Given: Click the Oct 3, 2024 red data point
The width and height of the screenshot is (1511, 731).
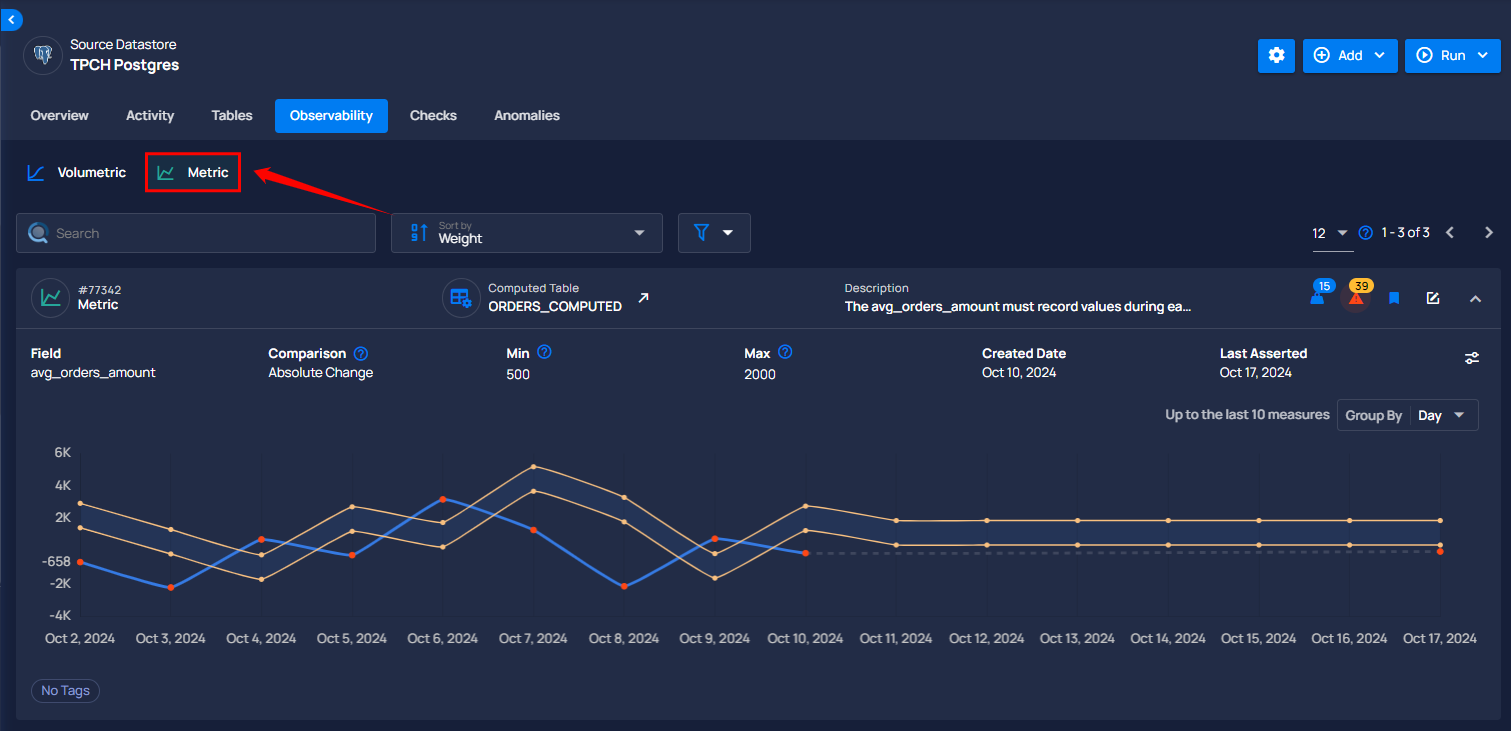Looking at the screenshot, I should (x=171, y=587).
